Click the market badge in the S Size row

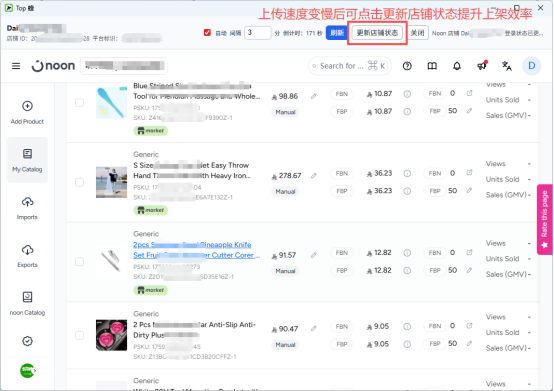point(151,210)
